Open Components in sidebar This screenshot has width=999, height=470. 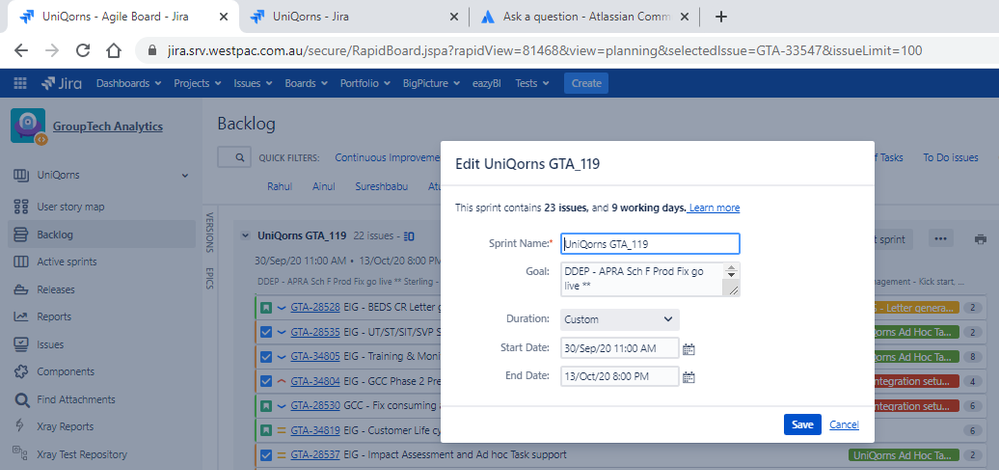[65, 372]
